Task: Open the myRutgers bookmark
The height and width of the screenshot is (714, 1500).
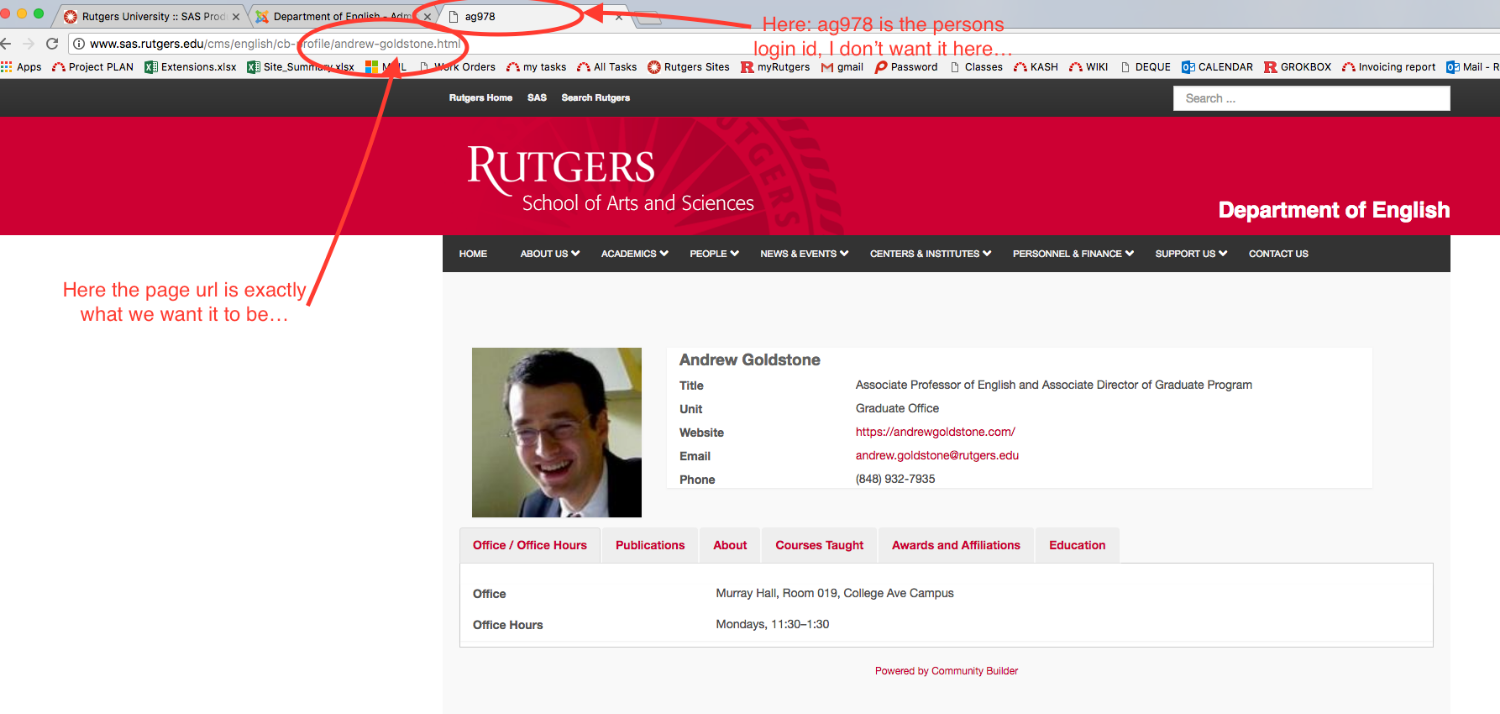Action: (x=775, y=67)
